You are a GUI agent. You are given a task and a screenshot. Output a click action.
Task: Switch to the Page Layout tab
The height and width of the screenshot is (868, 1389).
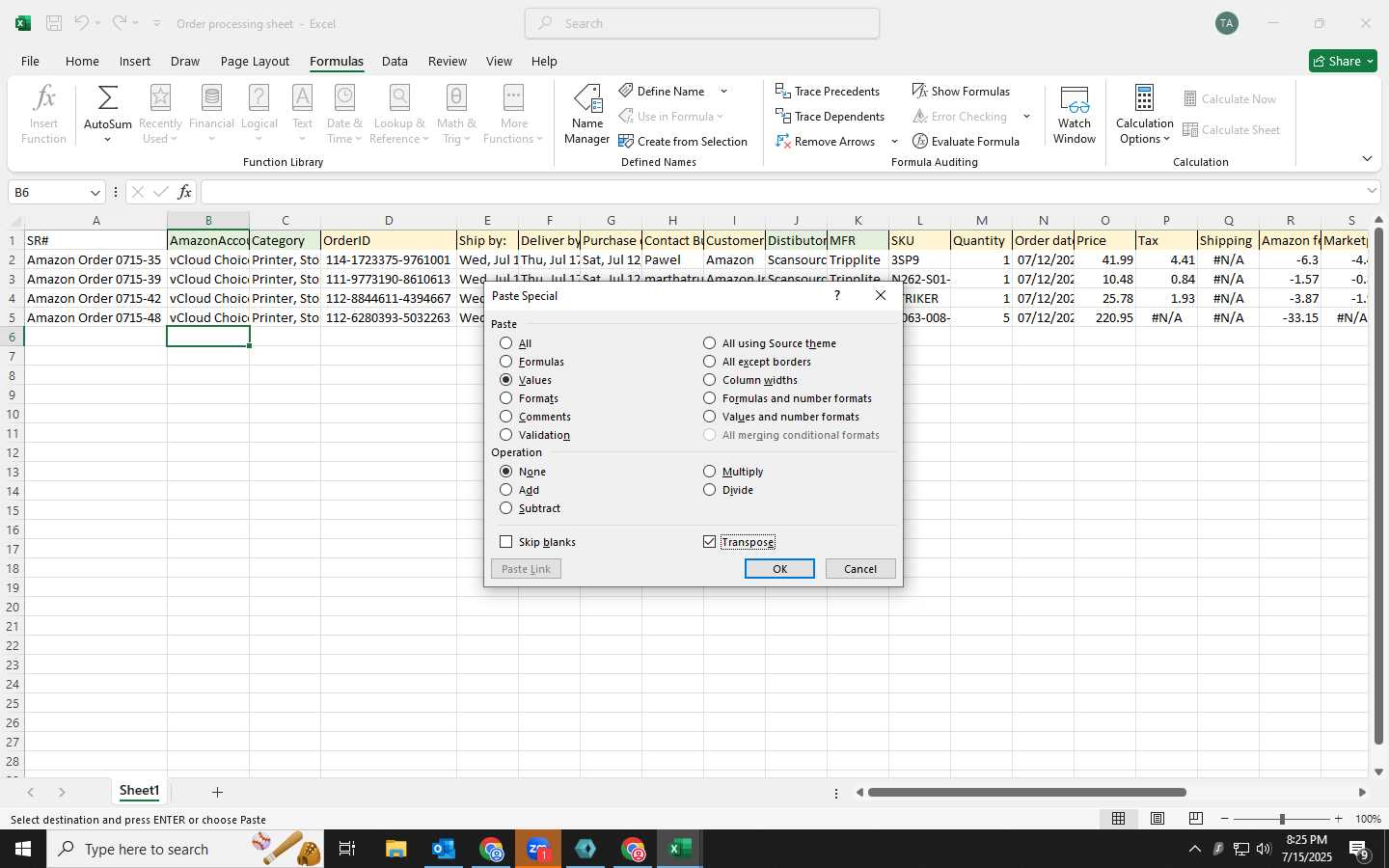tap(255, 61)
